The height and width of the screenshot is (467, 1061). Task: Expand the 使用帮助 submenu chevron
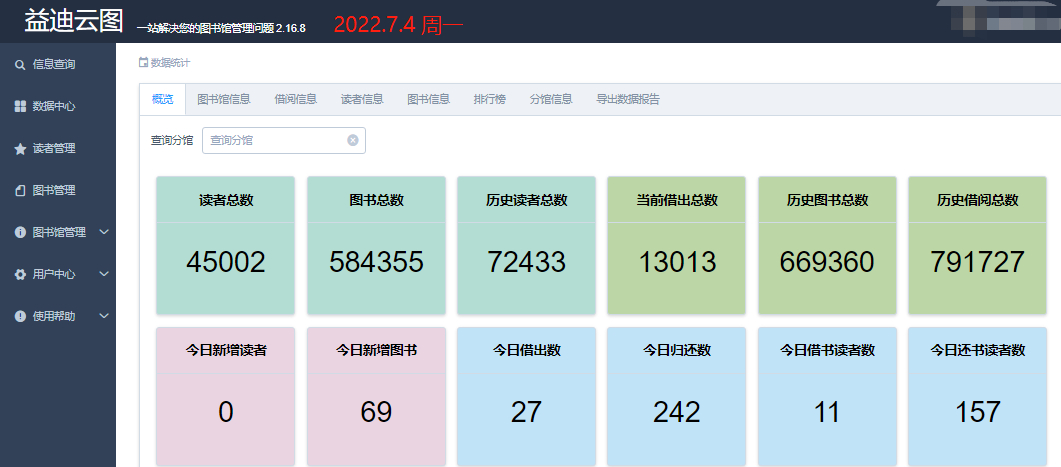click(103, 316)
